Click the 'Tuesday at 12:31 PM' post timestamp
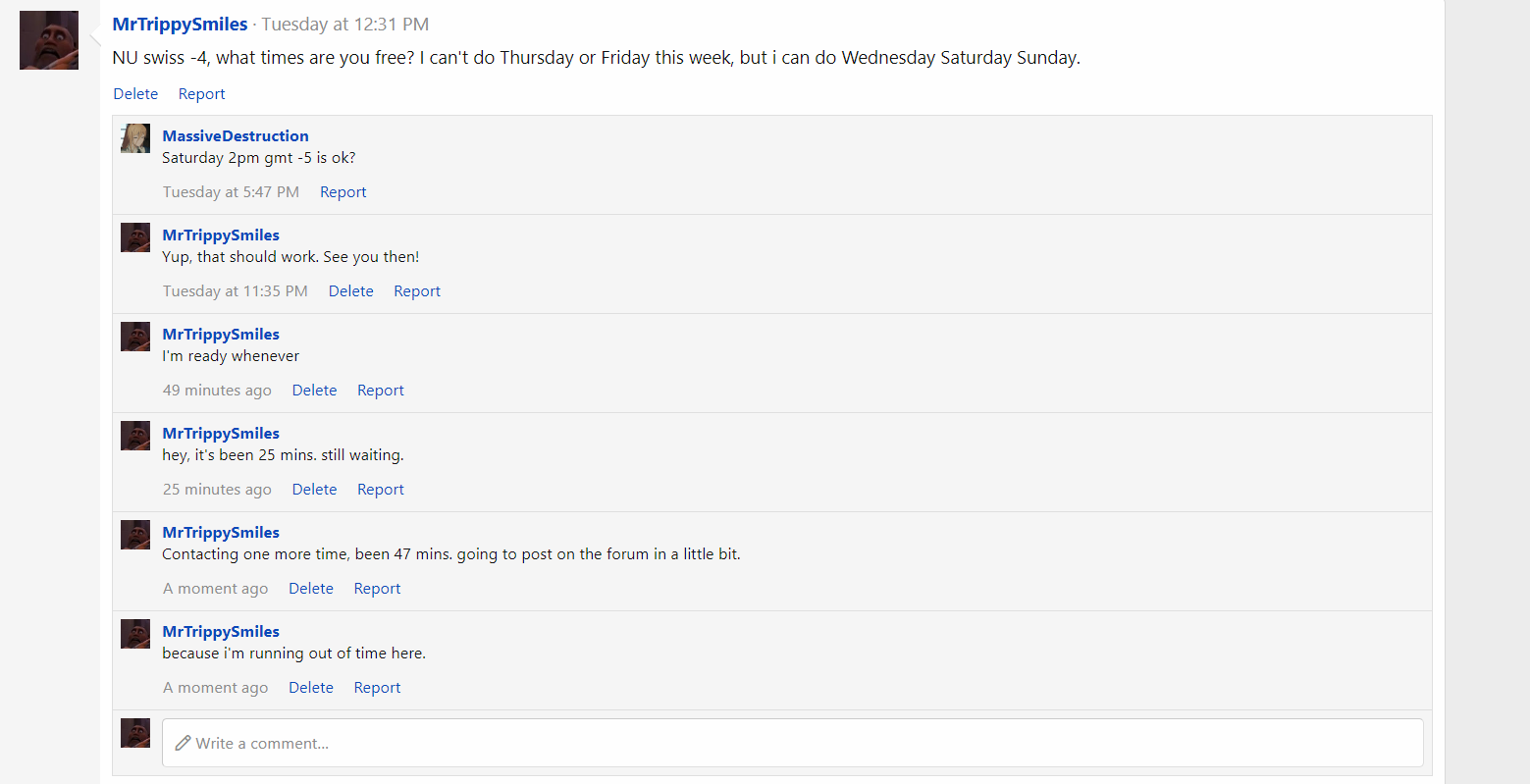The height and width of the screenshot is (784, 1530). pyautogui.click(x=344, y=25)
